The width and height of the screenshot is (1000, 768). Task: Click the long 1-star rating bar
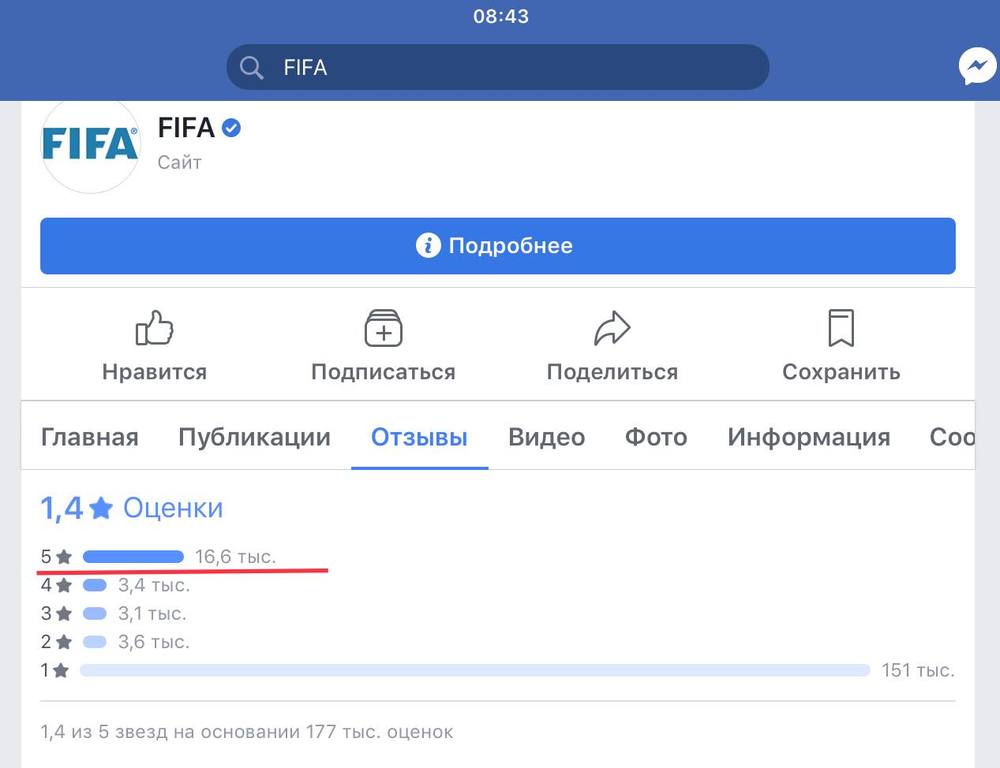coord(475,670)
